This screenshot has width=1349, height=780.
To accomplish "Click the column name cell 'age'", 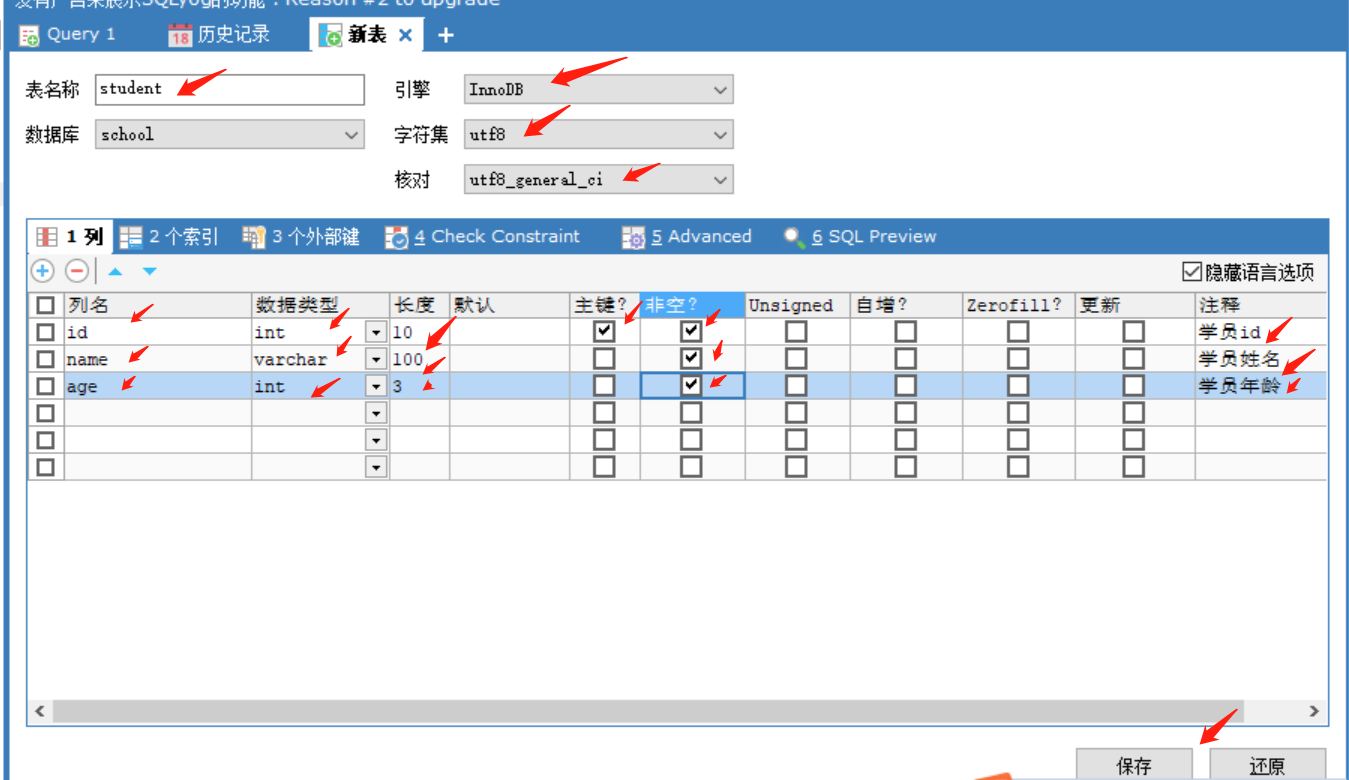I will (x=157, y=386).
